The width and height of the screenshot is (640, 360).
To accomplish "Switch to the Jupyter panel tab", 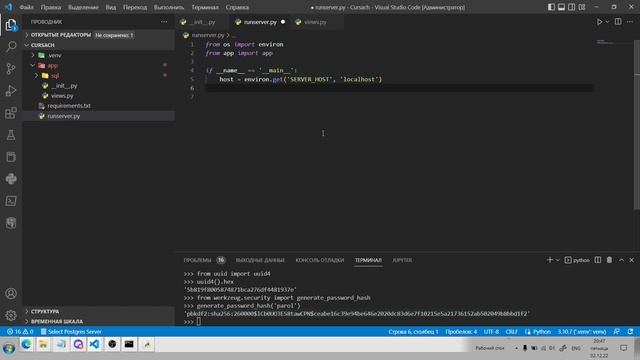I will 402,260.
